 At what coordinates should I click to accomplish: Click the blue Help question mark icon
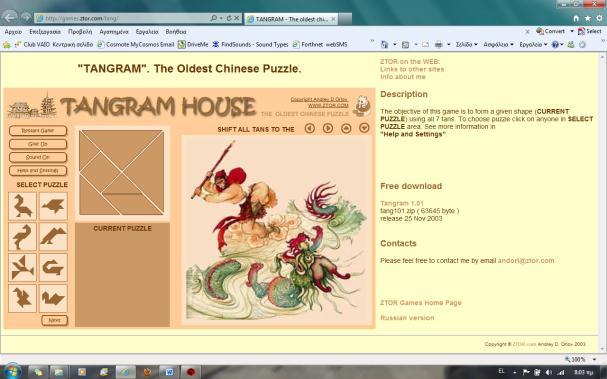(555, 45)
